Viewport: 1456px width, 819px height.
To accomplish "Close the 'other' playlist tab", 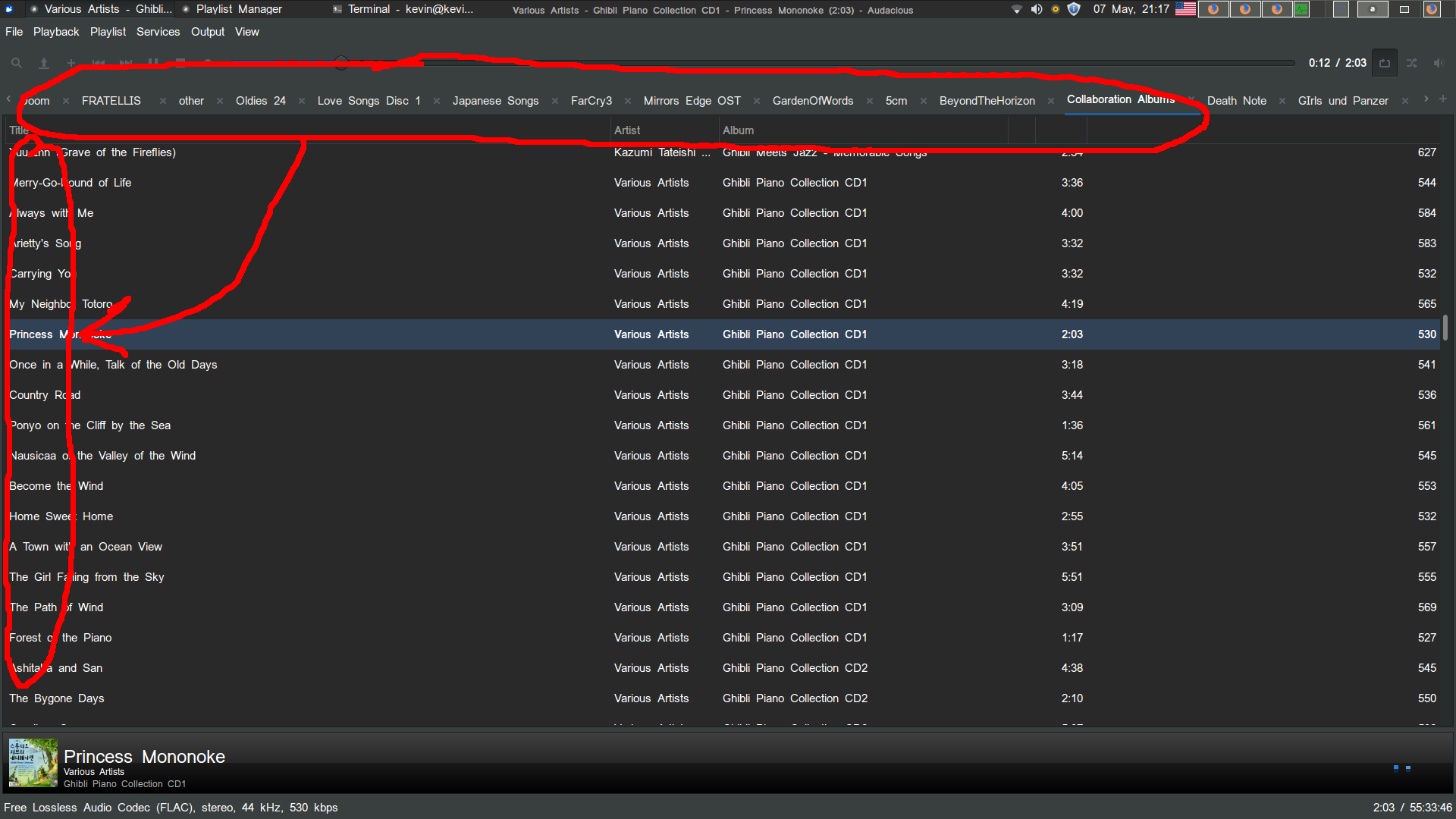I will (220, 101).
